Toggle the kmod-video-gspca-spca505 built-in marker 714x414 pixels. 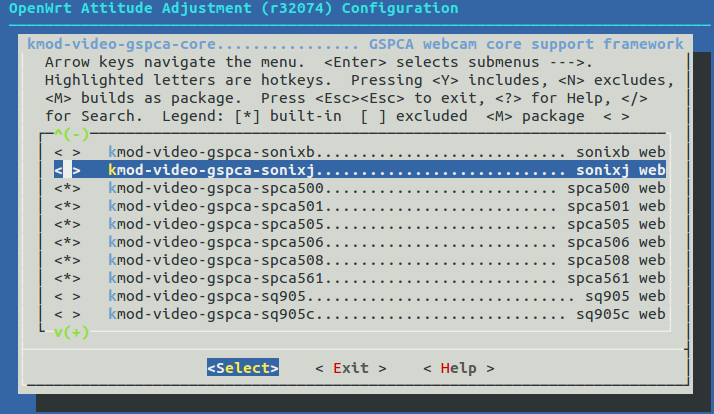pyautogui.click(x=67, y=224)
